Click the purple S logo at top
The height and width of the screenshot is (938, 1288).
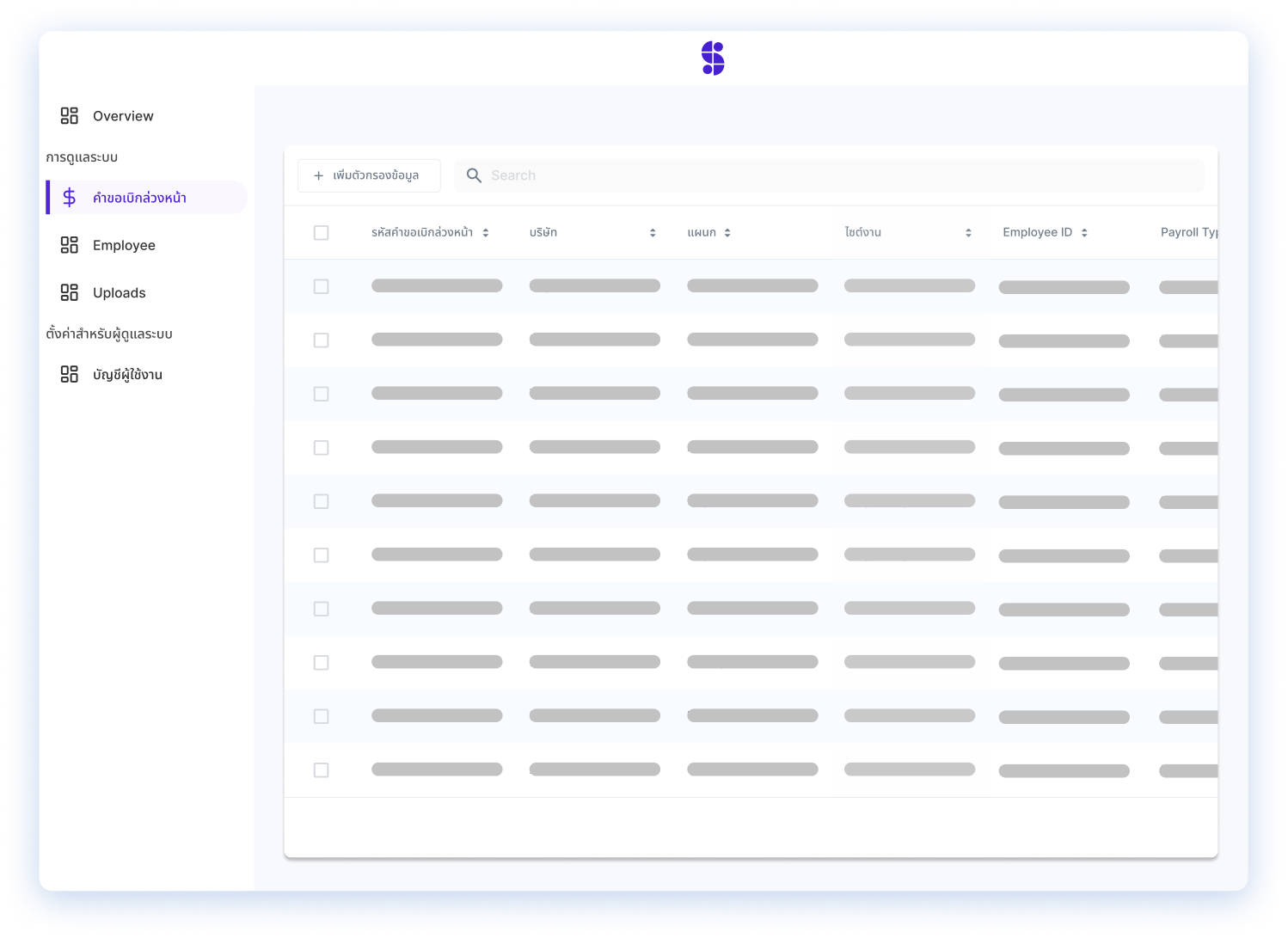713,58
